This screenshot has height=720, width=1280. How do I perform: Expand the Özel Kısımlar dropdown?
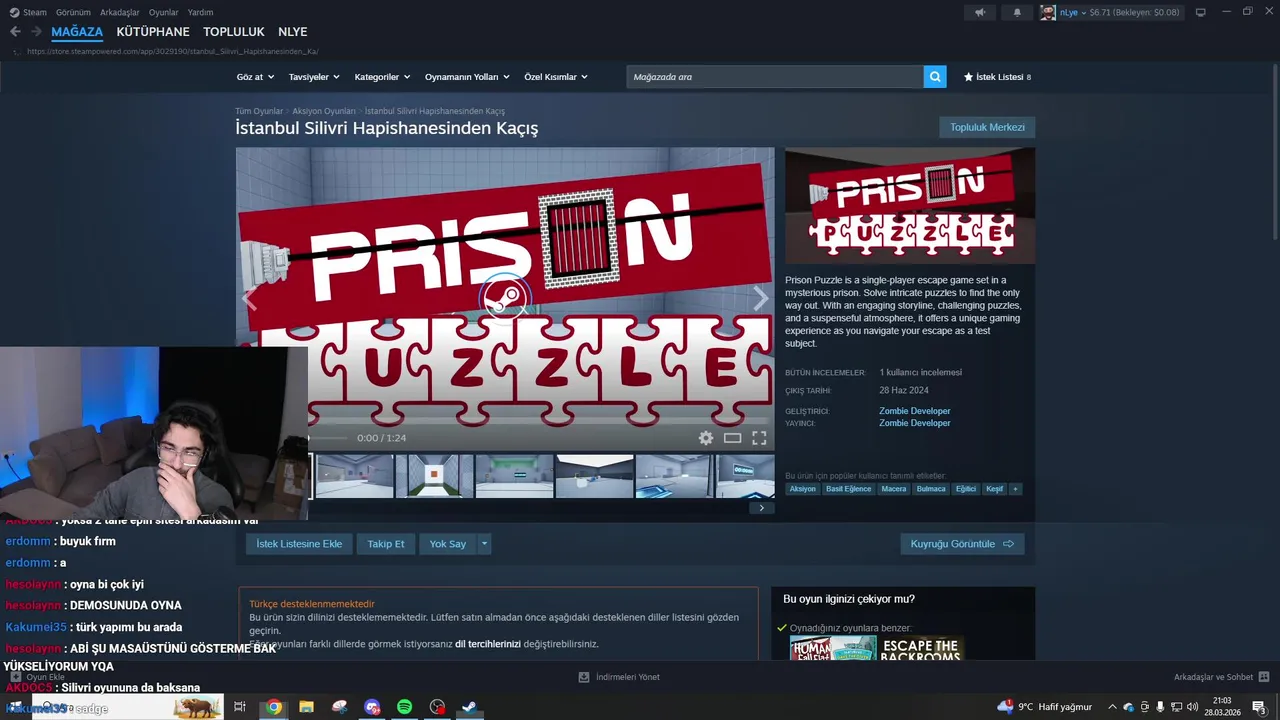click(556, 77)
